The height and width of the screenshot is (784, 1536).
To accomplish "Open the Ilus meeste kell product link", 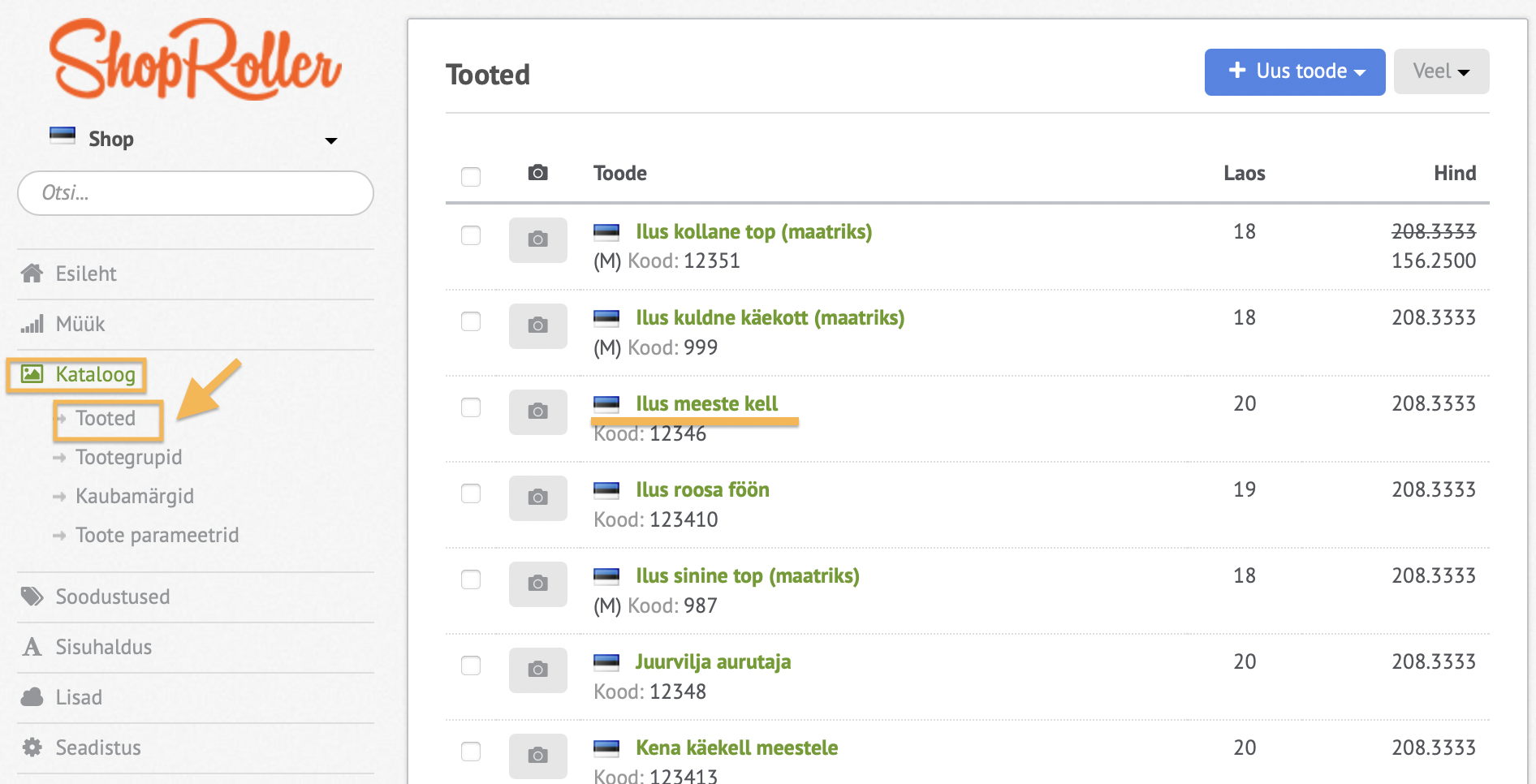I will (706, 403).
